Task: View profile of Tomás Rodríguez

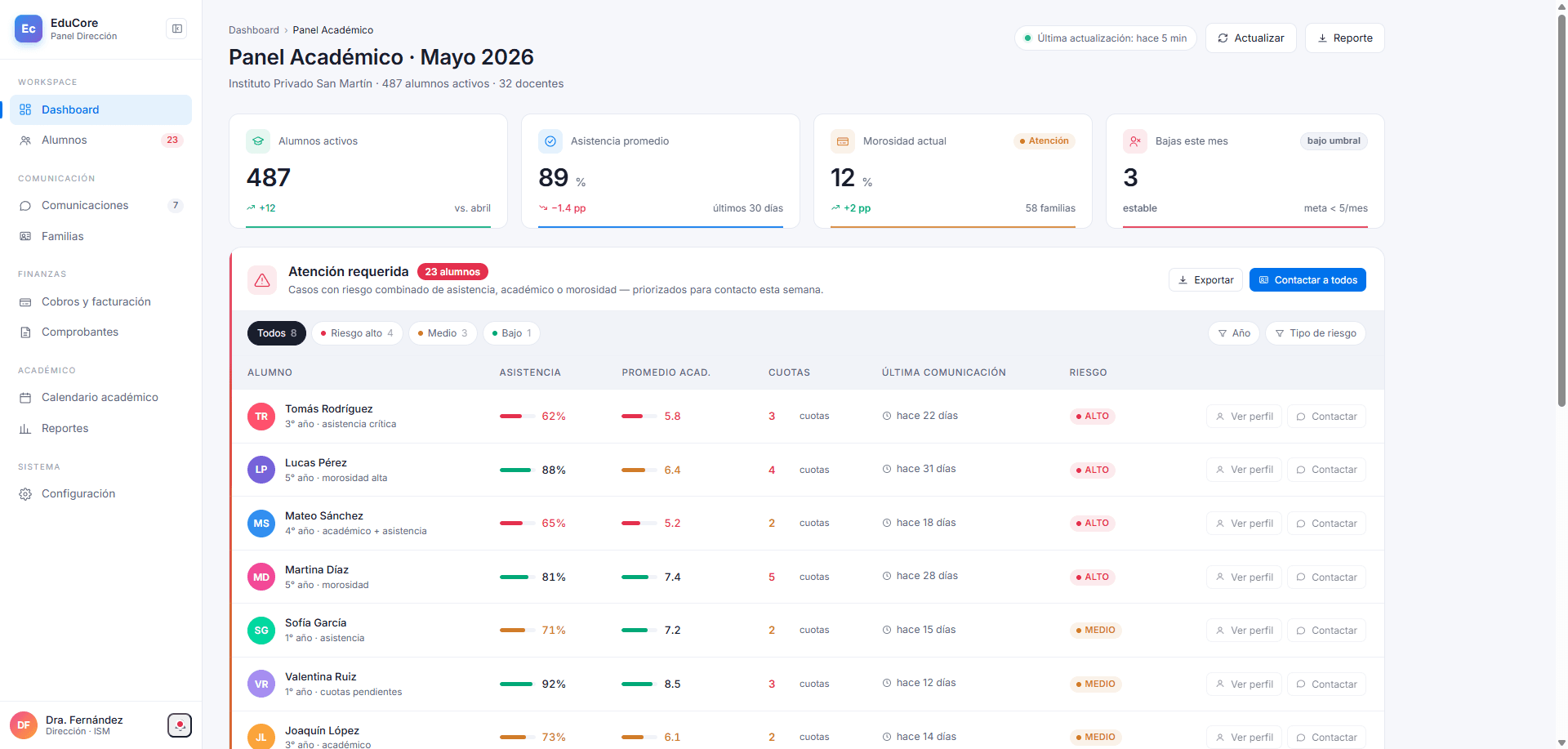Action: pyautogui.click(x=1245, y=417)
